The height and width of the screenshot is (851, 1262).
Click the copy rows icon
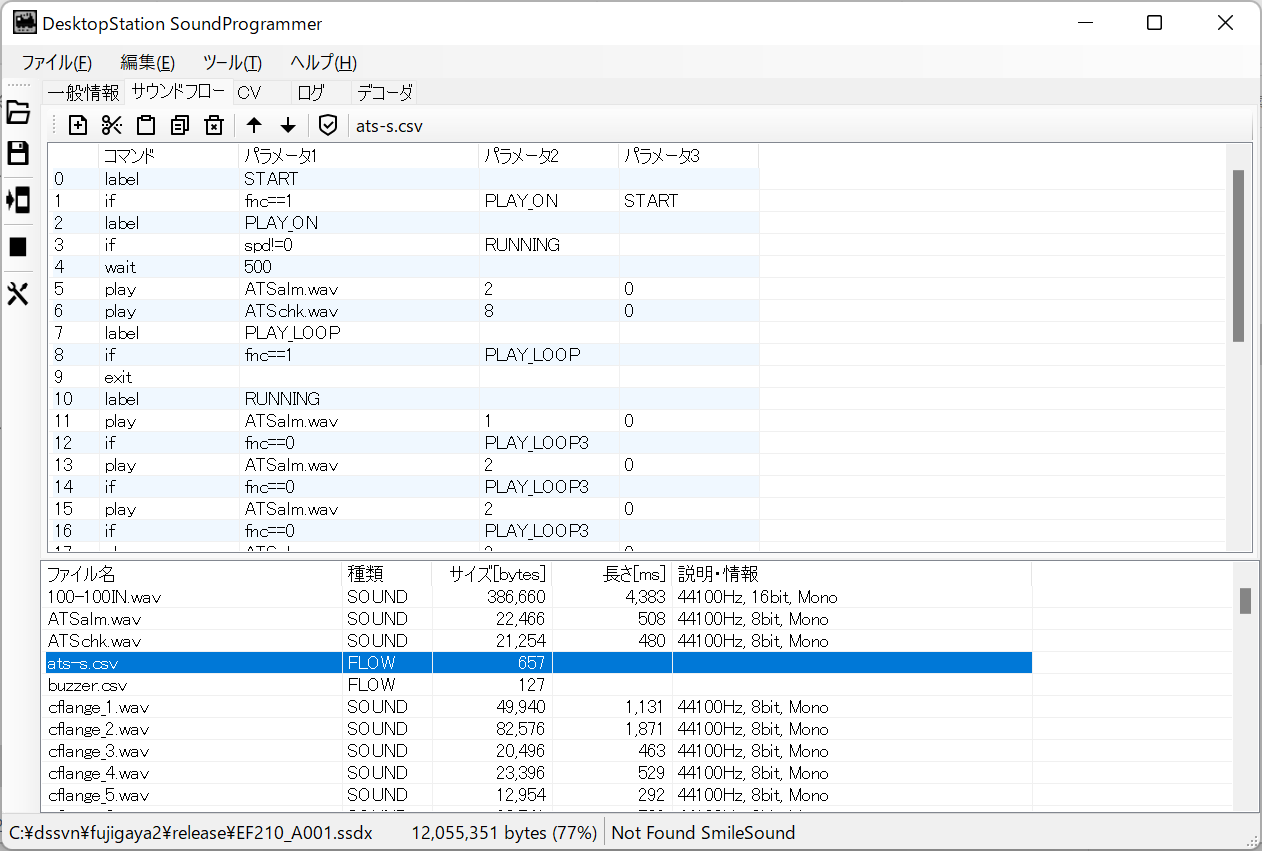(180, 125)
